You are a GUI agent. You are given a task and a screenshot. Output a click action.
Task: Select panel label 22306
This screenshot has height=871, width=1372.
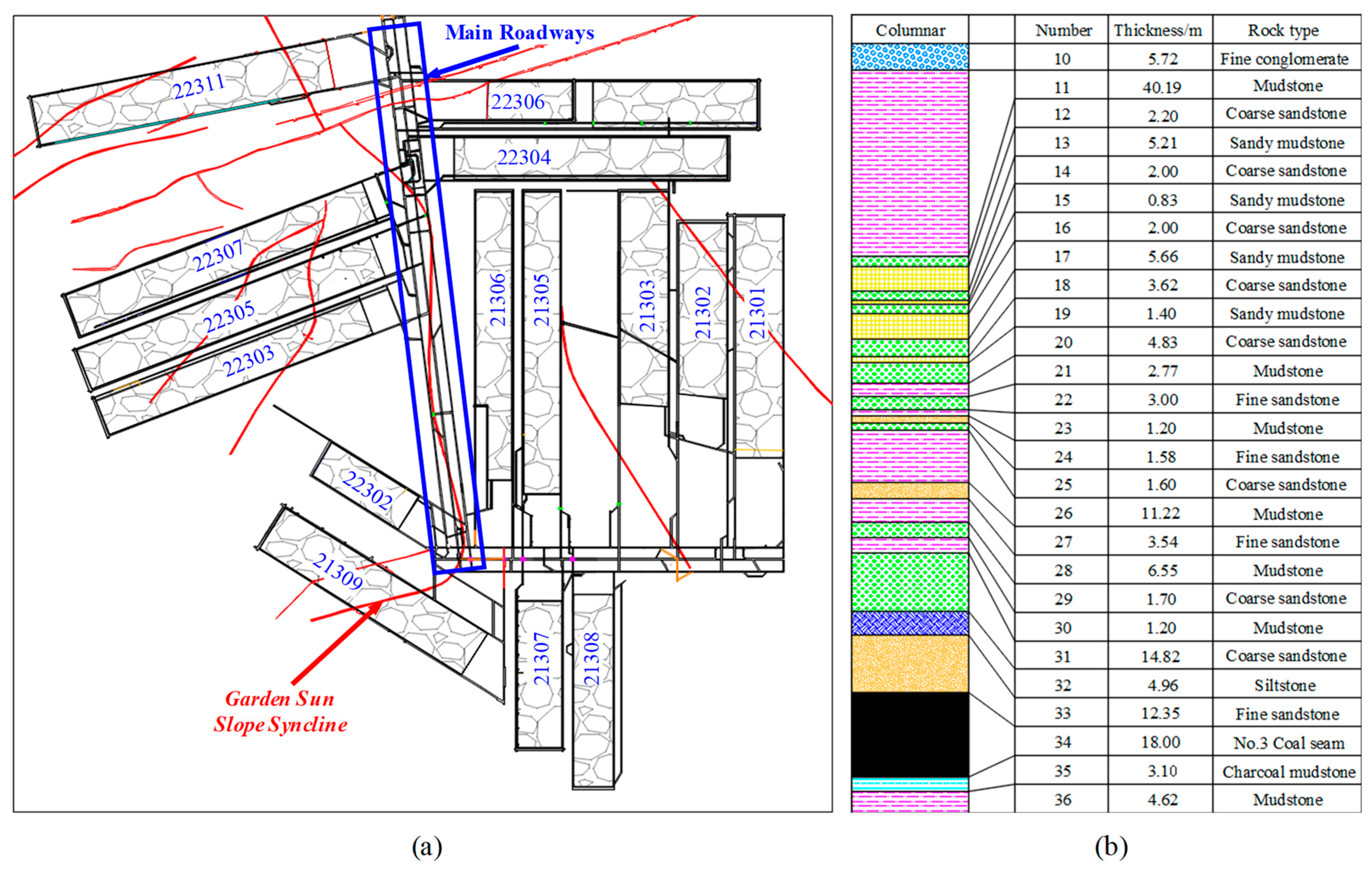pyautogui.click(x=517, y=102)
